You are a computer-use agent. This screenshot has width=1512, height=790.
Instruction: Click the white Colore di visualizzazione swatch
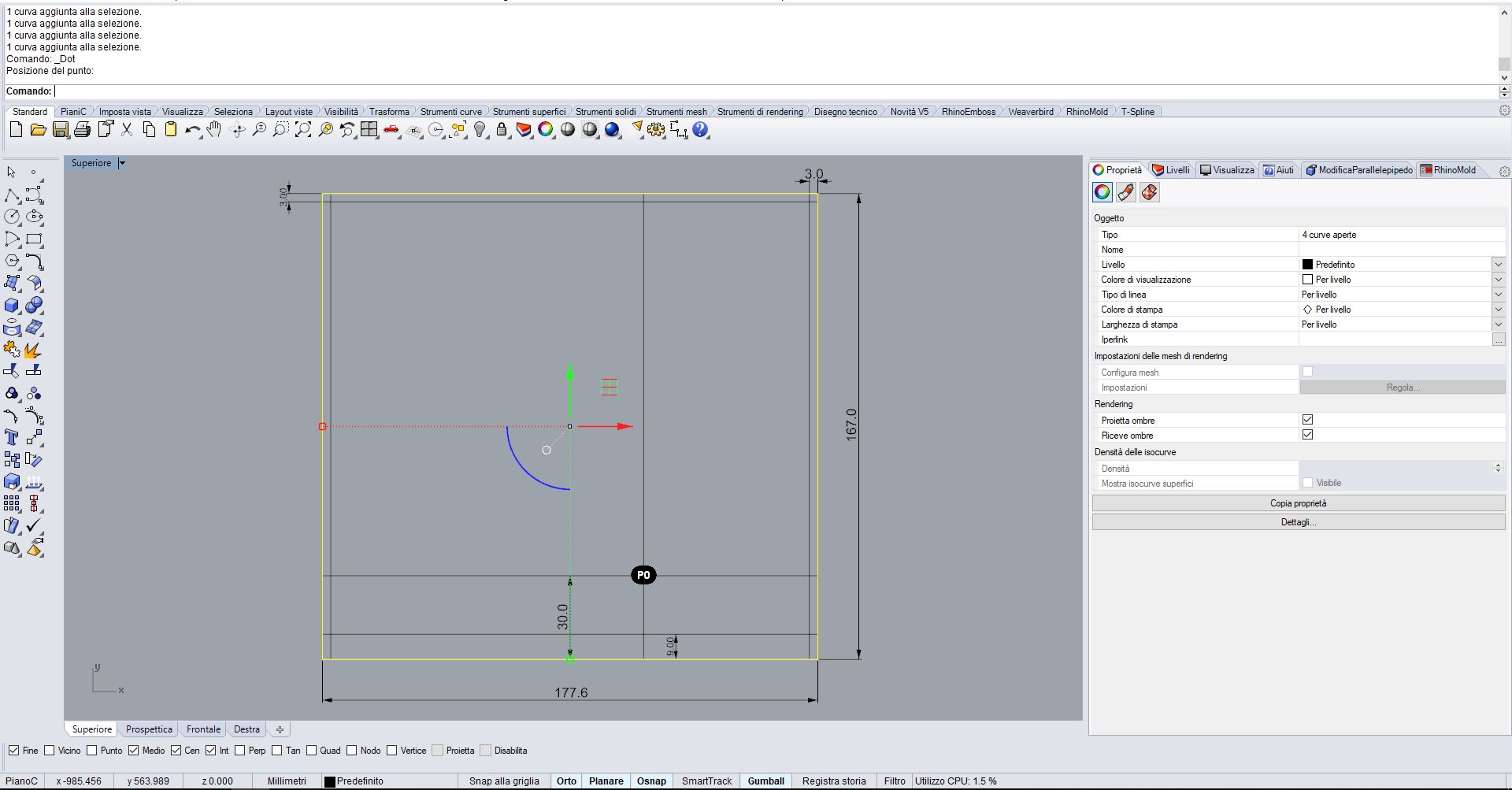click(x=1307, y=280)
